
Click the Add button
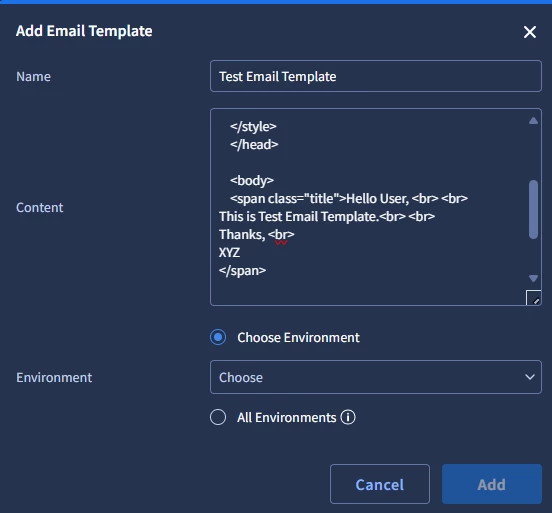(x=491, y=484)
